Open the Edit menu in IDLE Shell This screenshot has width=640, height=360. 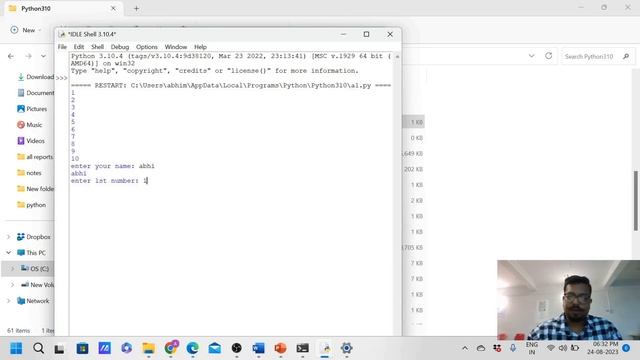tap(79, 47)
